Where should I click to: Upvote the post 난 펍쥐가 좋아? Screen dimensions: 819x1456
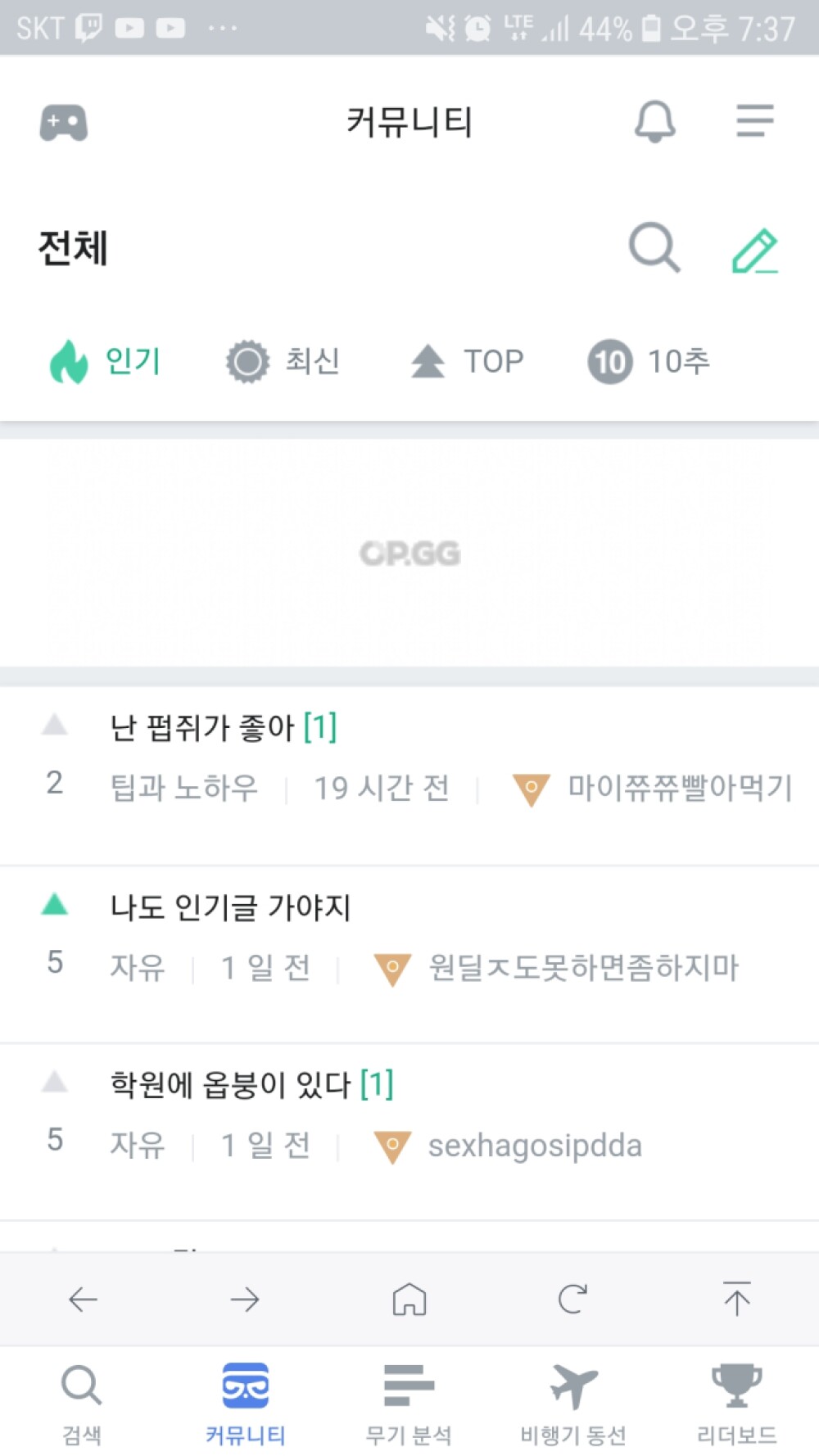[x=55, y=725]
